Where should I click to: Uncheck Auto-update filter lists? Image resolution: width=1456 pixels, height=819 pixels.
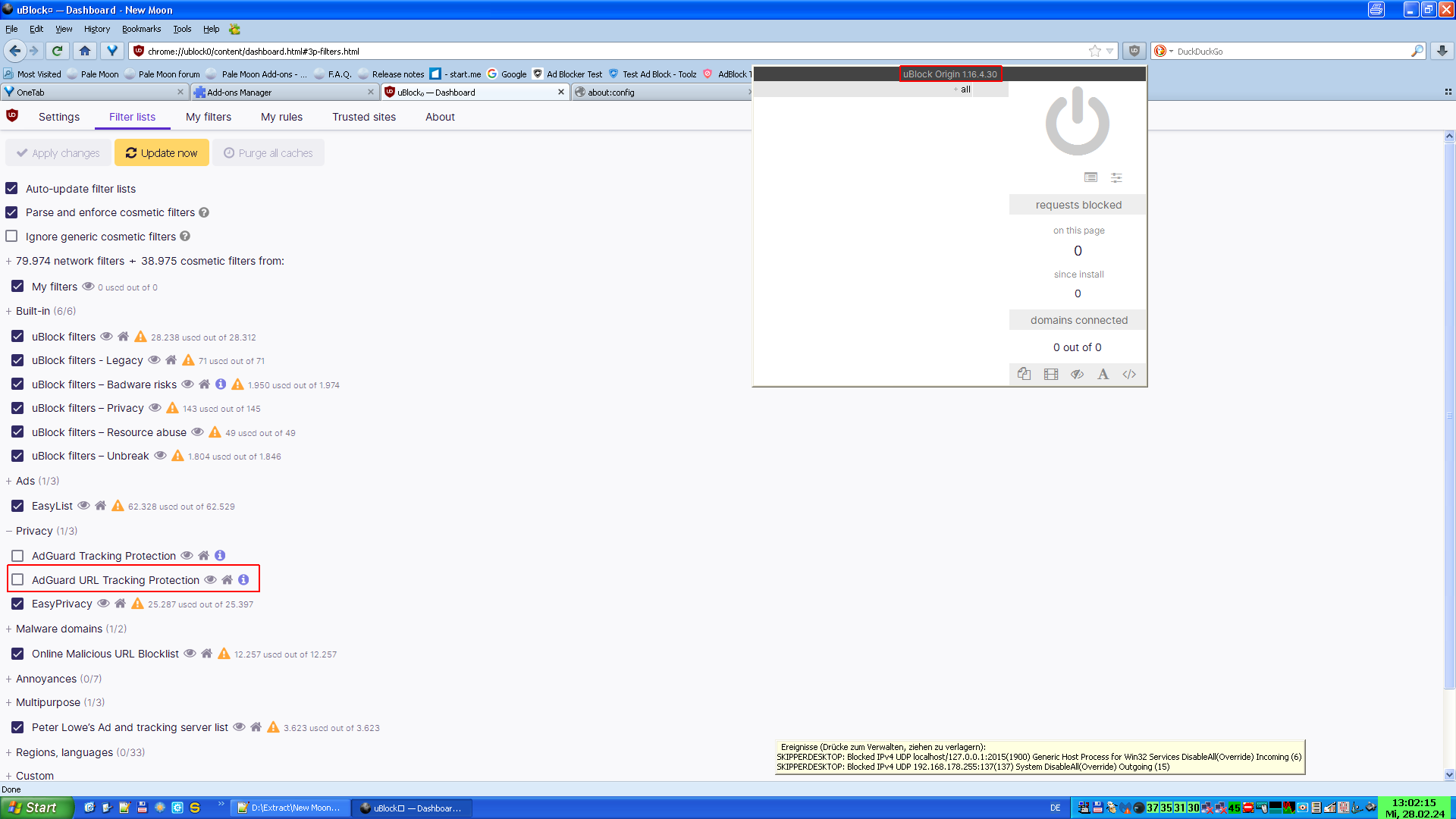point(11,188)
